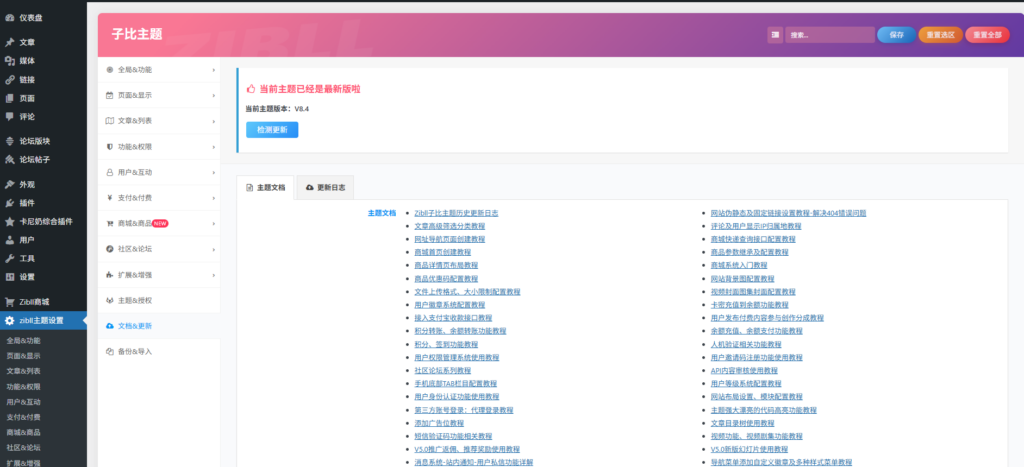Click the shield icon beside 功能&权限
The image size is (1024, 467).
[x=109, y=147]
